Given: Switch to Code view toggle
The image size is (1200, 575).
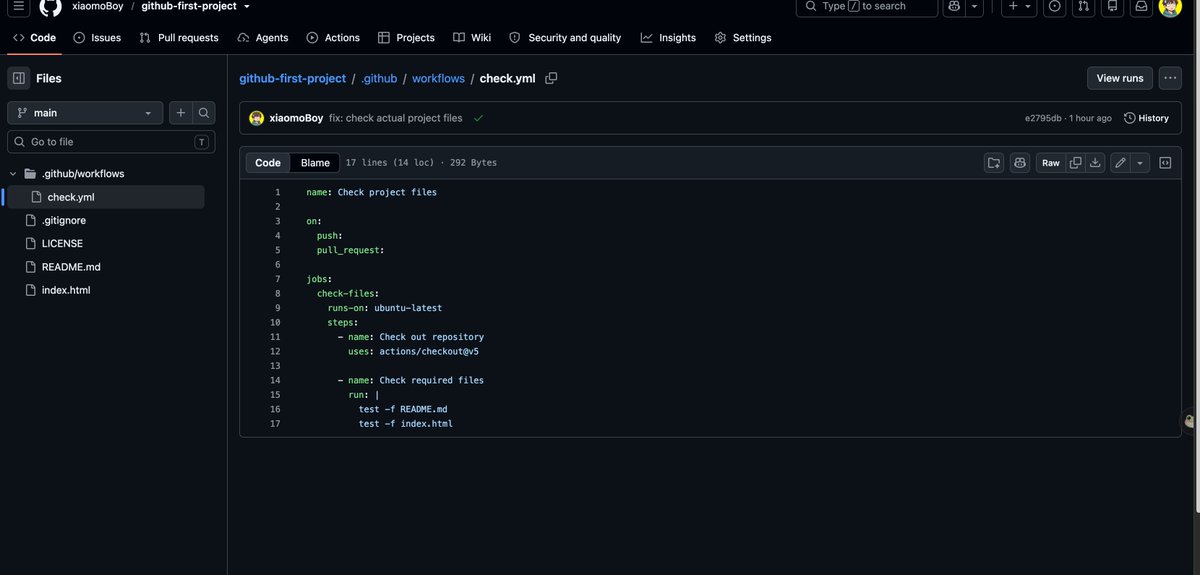Looking at the screenshot, I should pos(268,163).
